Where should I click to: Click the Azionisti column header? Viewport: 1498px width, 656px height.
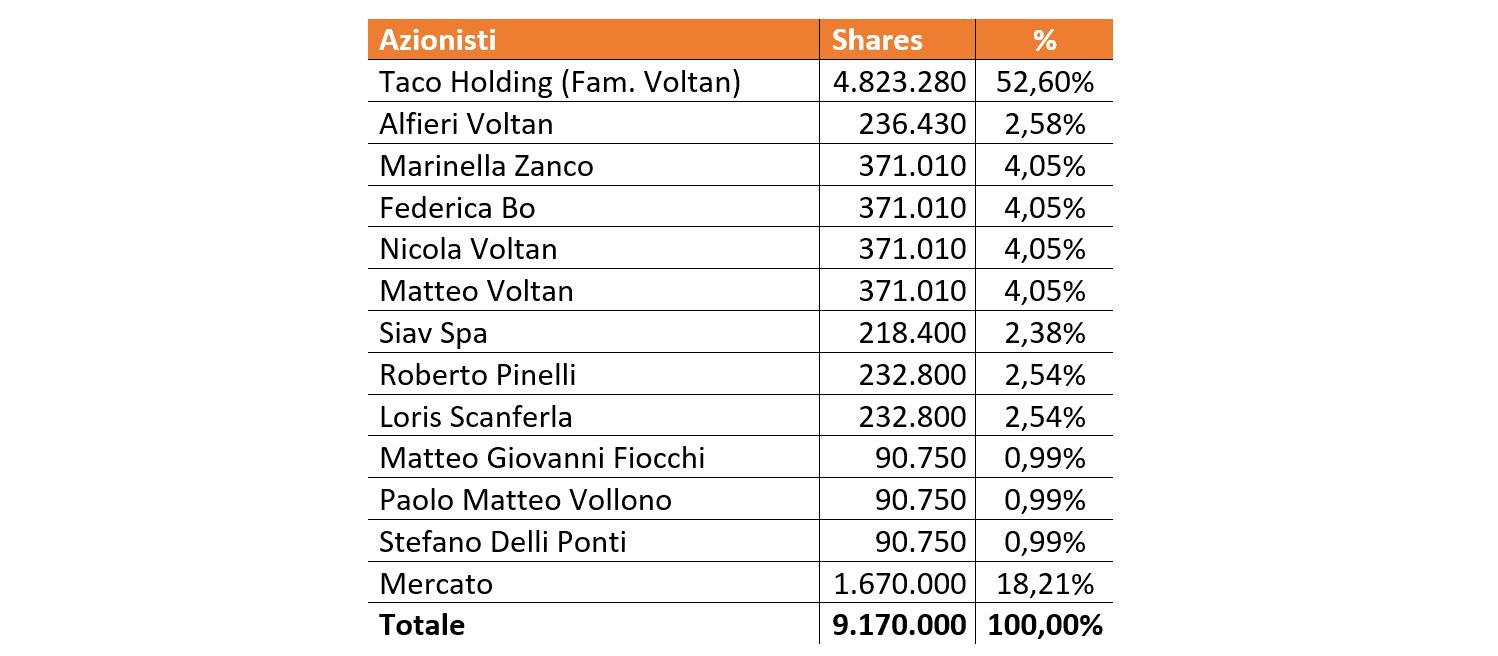[x=593, y=40]
